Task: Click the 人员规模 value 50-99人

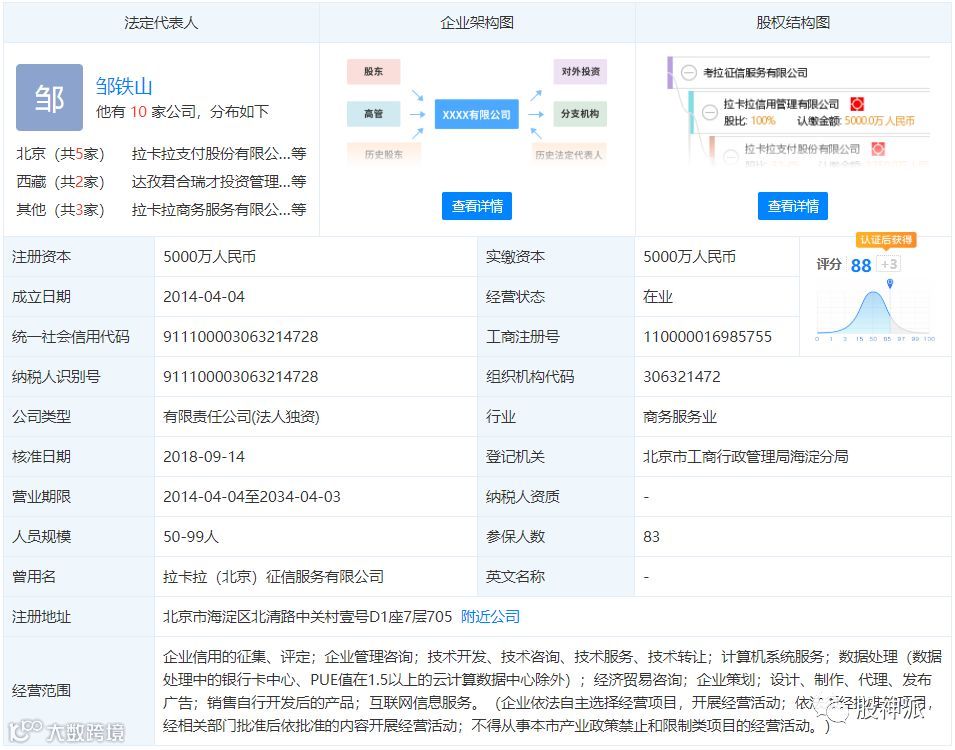Action: coord(191,537)
